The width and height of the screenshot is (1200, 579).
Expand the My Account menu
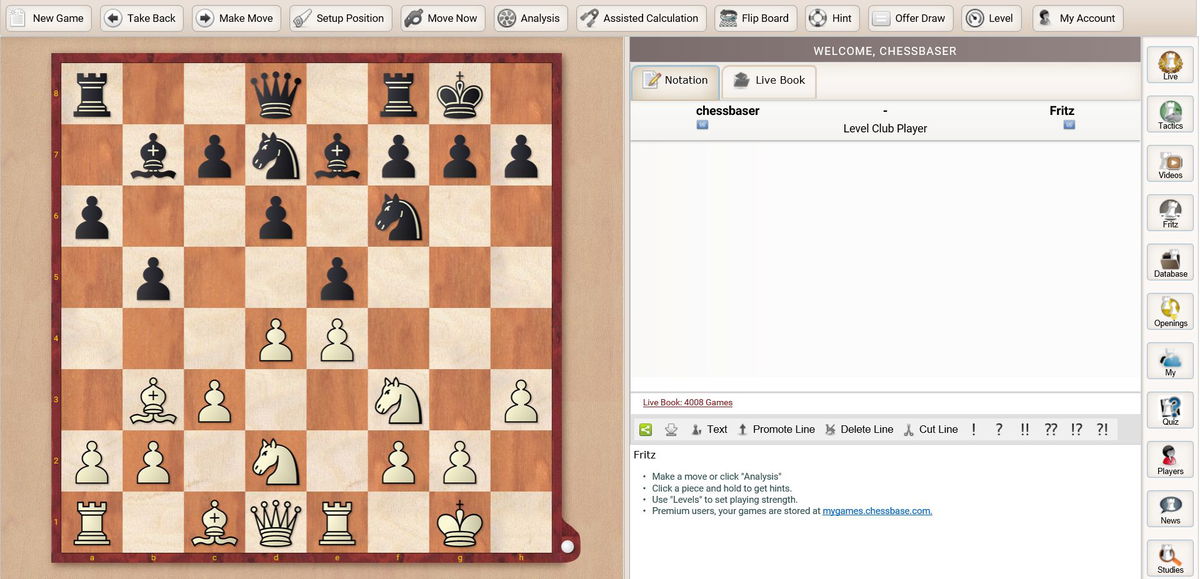click(1077, 18)
